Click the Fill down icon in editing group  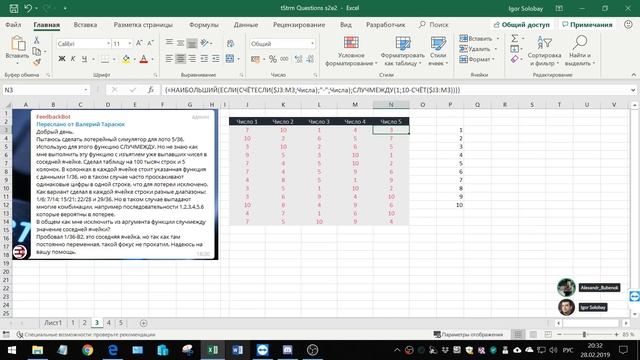coord(514,49)
